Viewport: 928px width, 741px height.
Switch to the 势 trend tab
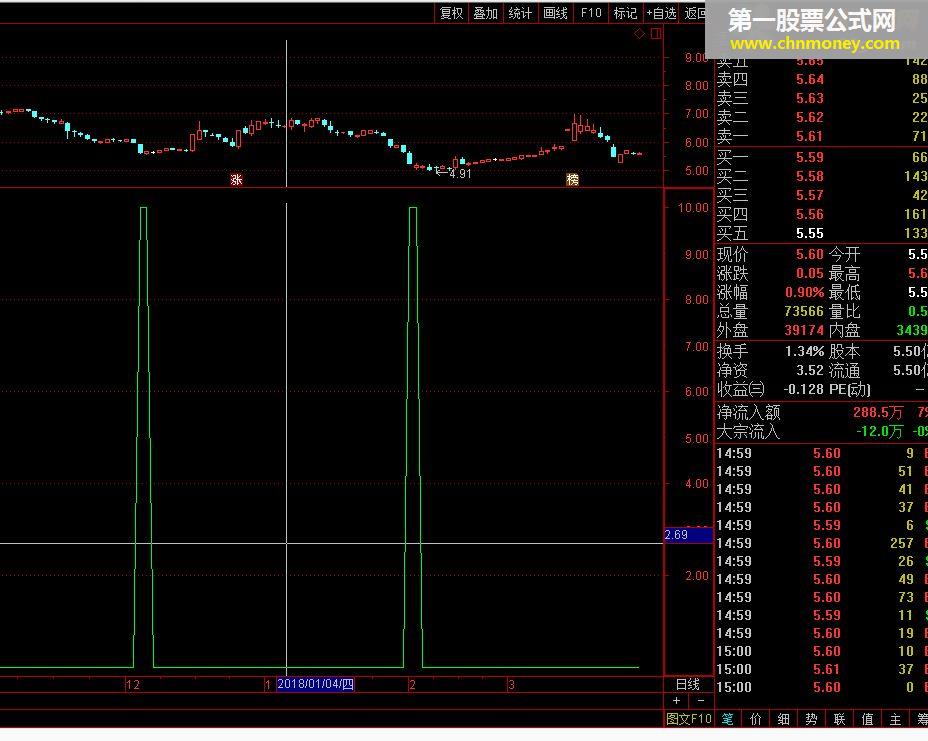tap(811, 719)
